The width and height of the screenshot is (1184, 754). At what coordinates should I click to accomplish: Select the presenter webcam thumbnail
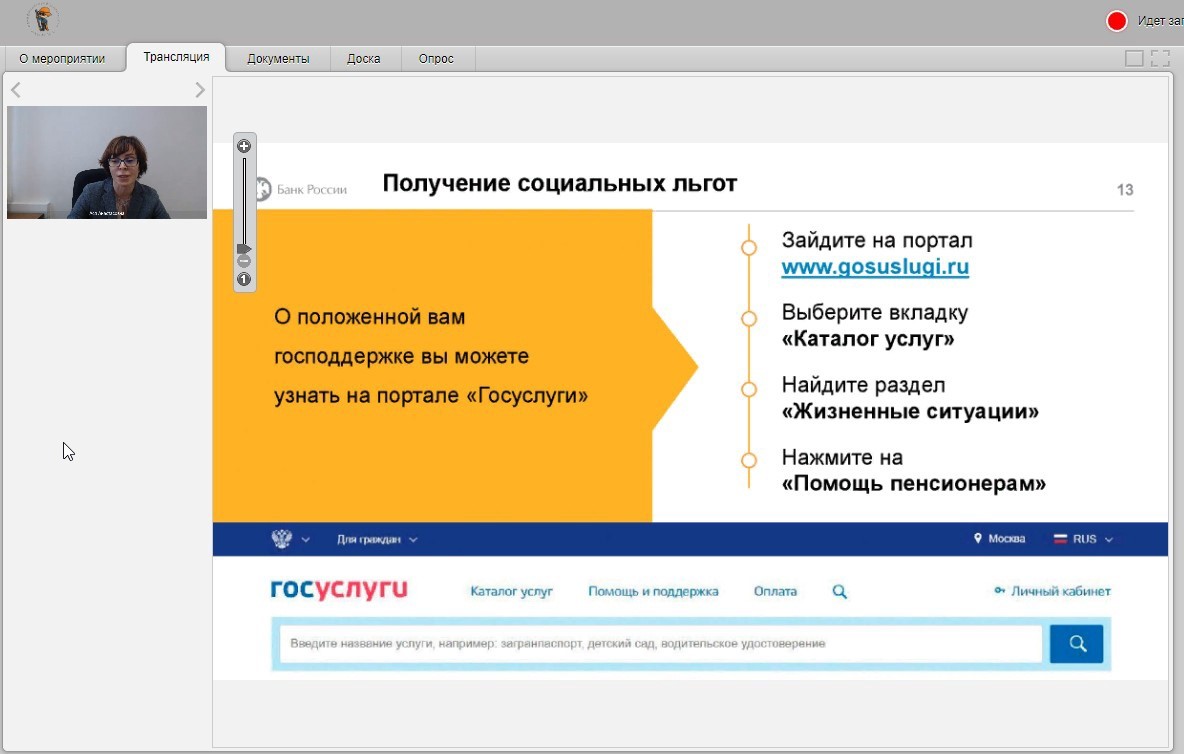click(106, 162)
